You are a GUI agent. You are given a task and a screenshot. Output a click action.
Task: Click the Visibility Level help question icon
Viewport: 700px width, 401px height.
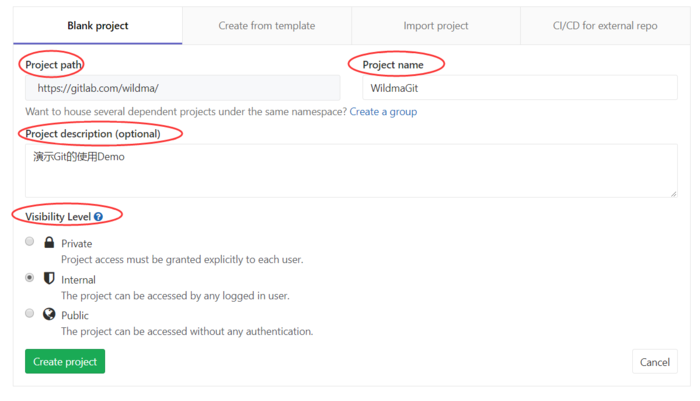[98, 216]
